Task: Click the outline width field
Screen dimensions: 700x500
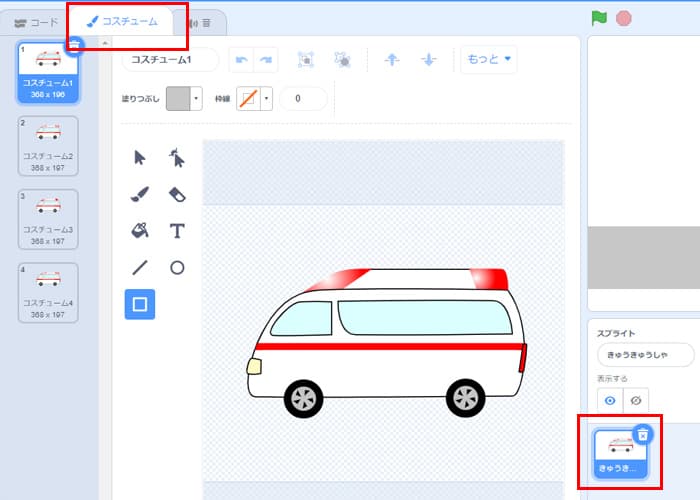Action: click(x=303, y=98)
